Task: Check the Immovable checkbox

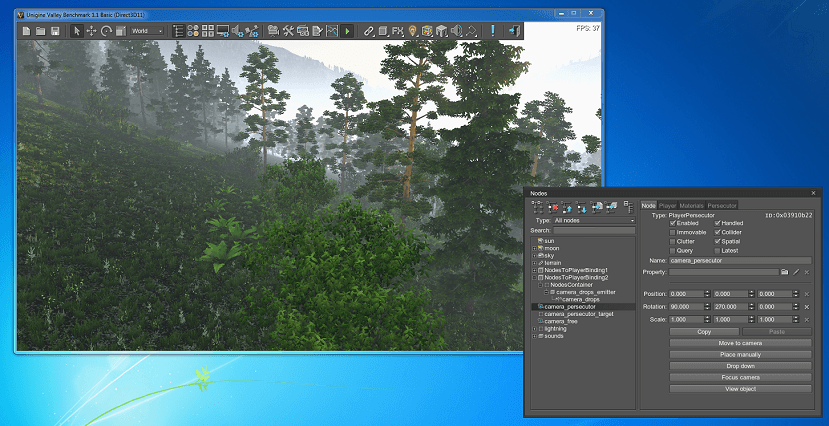Action: 673,232
